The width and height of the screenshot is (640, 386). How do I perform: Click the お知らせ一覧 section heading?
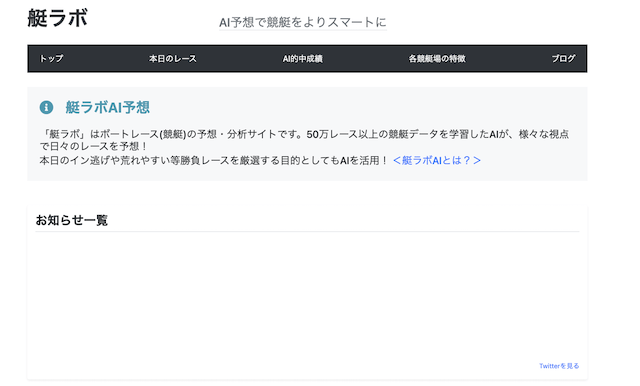72,220
